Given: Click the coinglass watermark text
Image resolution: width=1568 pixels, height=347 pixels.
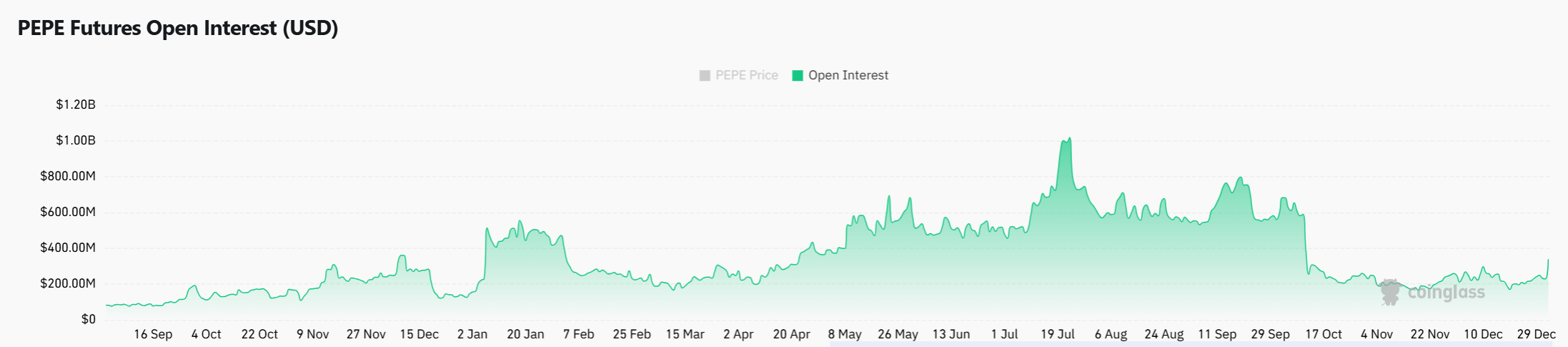Looking at the screenshot, I should (x=1446, y=292).
